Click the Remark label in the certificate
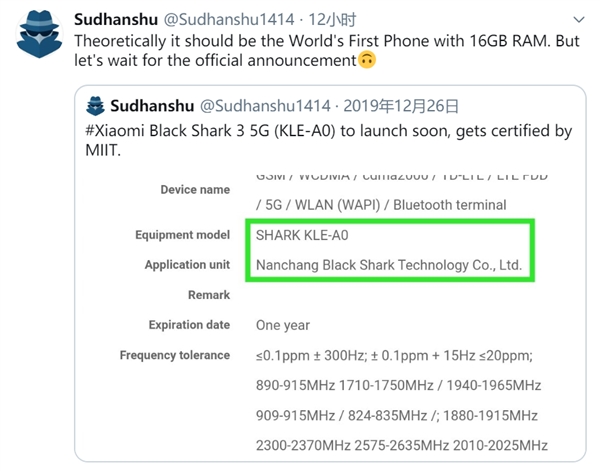Viewport: 600px width, 471px height. point(209,295)
